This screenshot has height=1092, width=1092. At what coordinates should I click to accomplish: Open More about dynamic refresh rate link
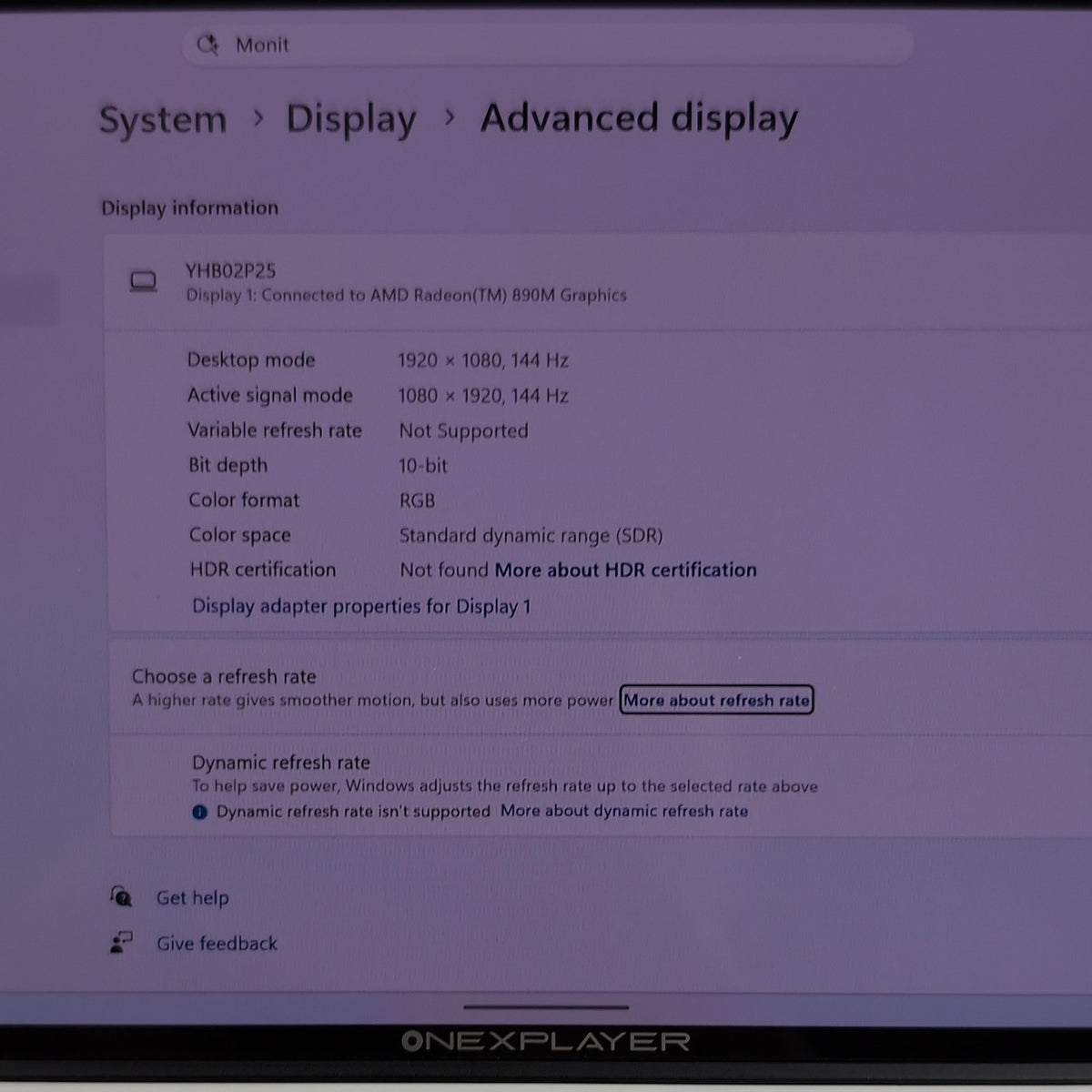pyautogui.click(x=624, y=811)
